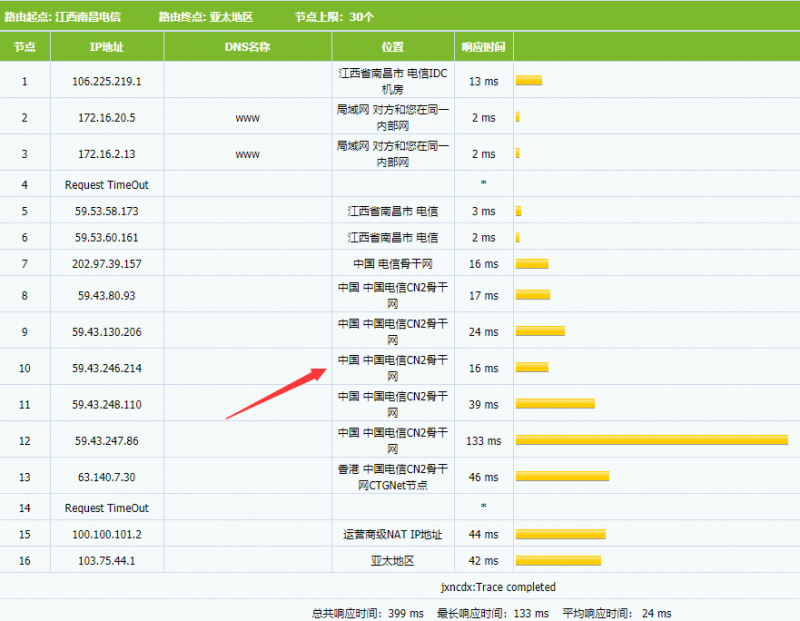The image size is (800, 621).
Task: Click the 节点 column header
Action: [x=24, y=47]
